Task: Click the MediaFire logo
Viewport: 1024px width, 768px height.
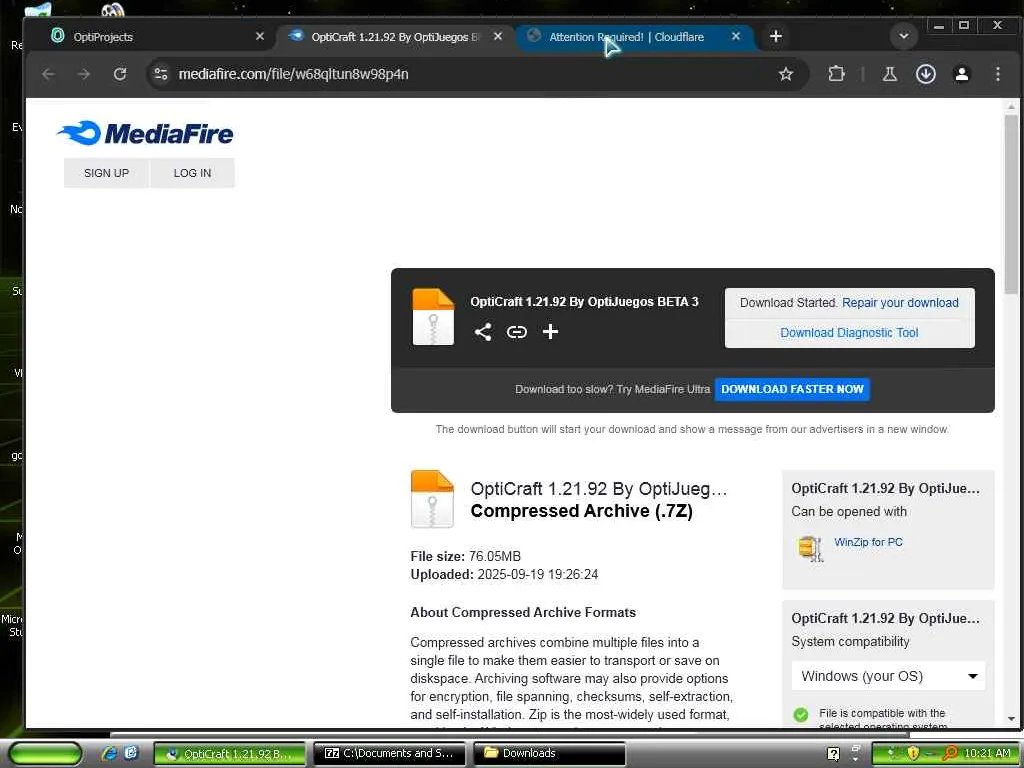Action: pyautogui.click(x=145, y=133)
